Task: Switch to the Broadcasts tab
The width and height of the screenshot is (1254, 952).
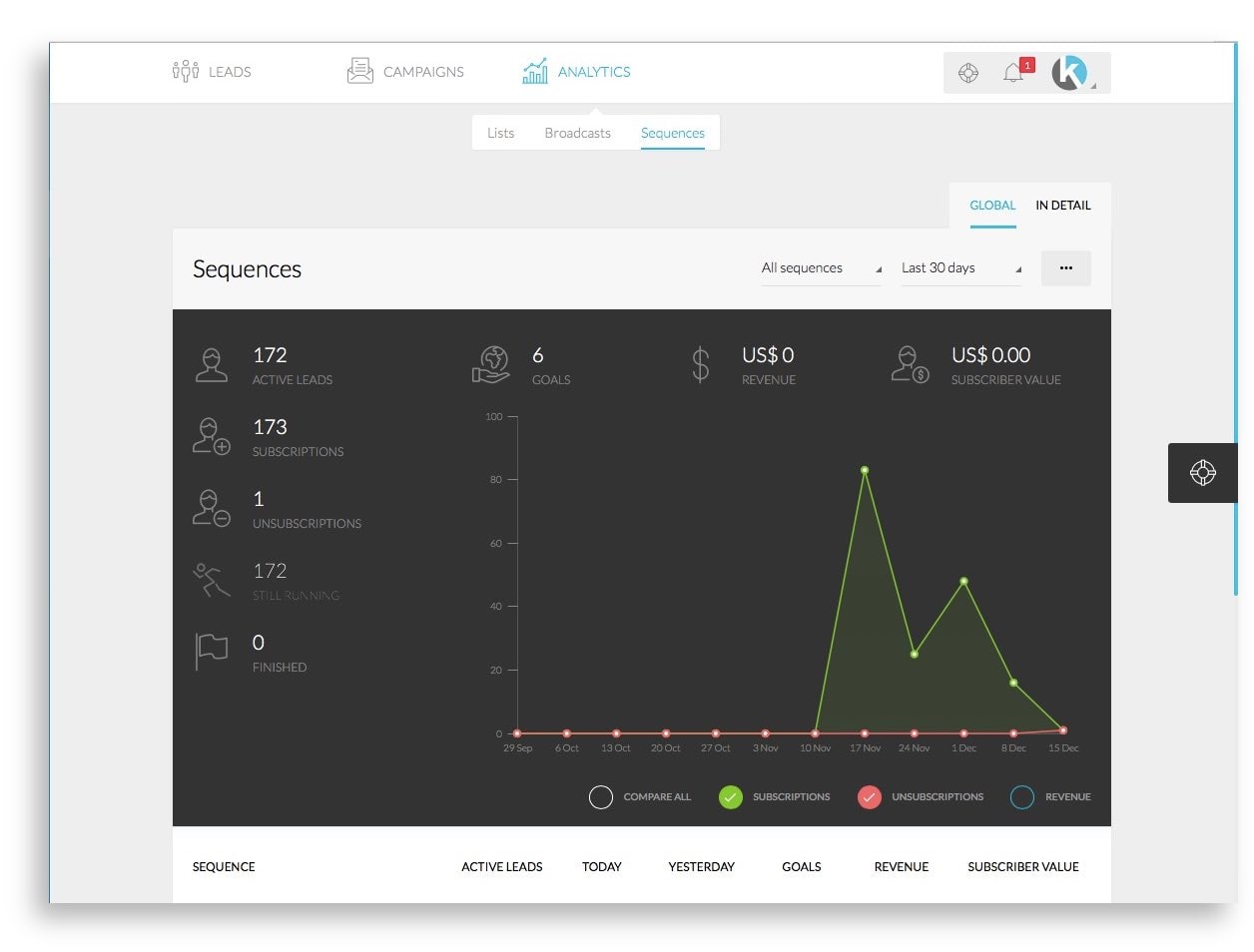Action: coord(577,133)
